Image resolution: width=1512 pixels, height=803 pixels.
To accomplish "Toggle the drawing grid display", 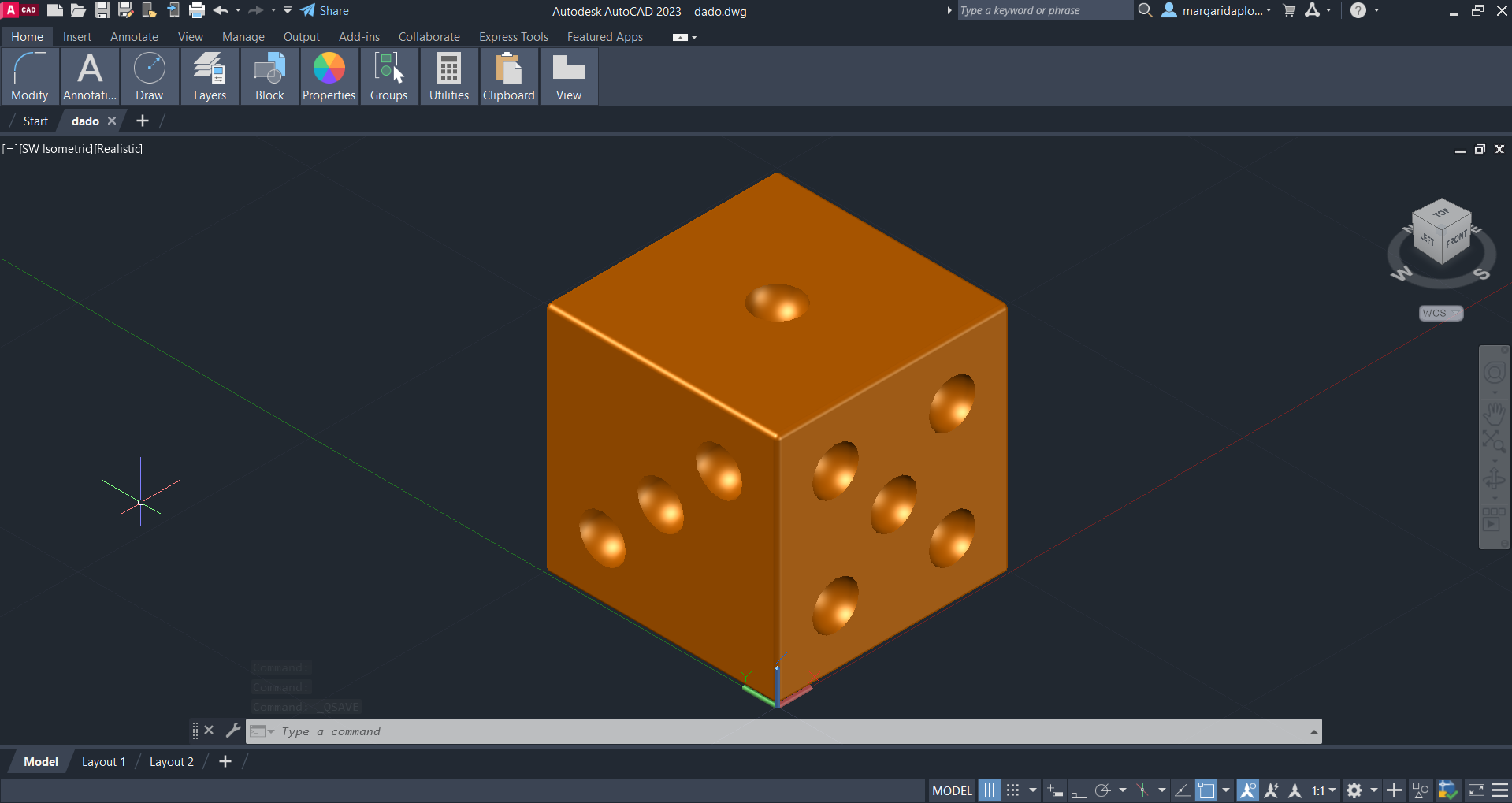I will [x=989, y=790].
